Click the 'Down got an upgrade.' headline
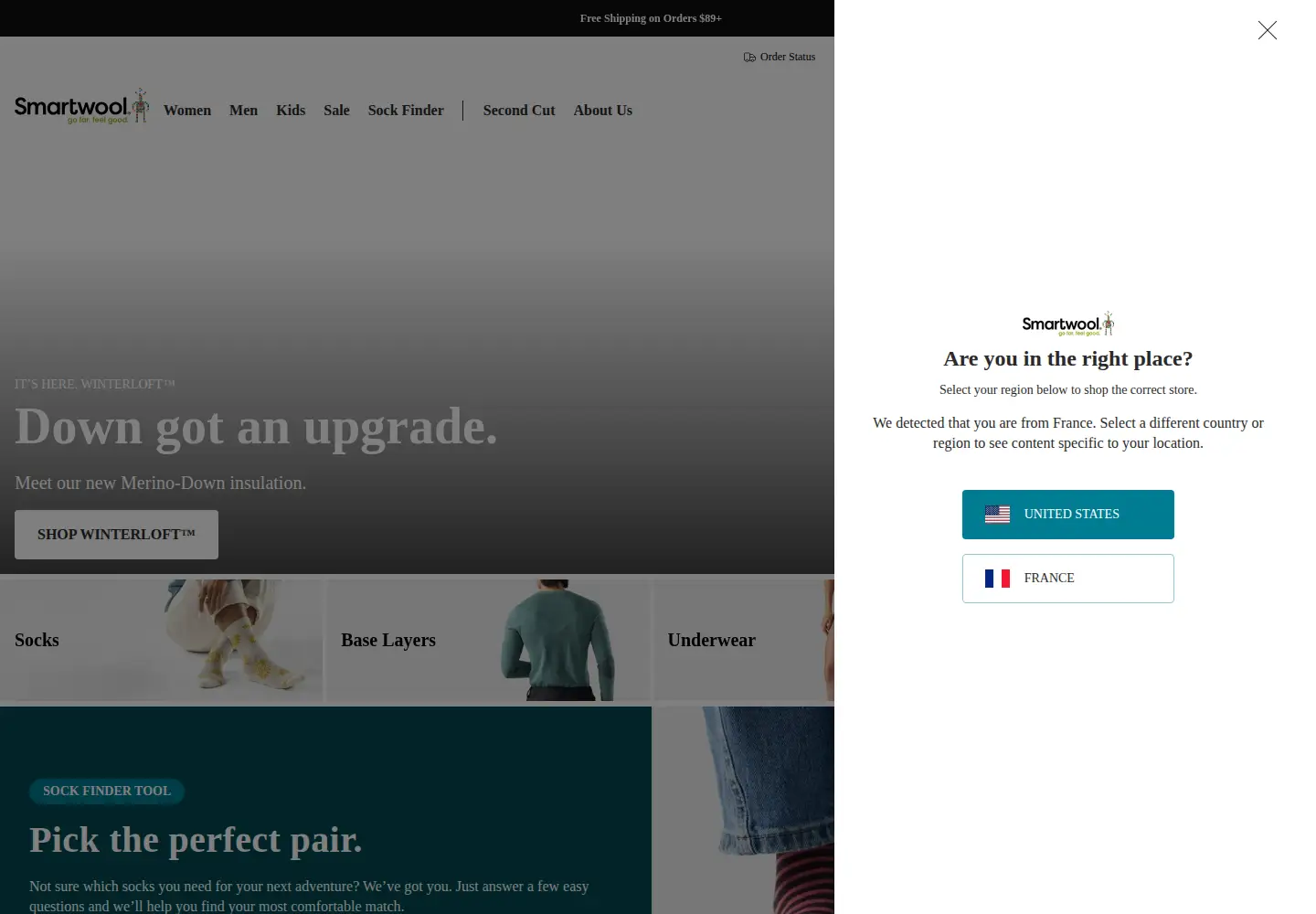 (257, 427)
